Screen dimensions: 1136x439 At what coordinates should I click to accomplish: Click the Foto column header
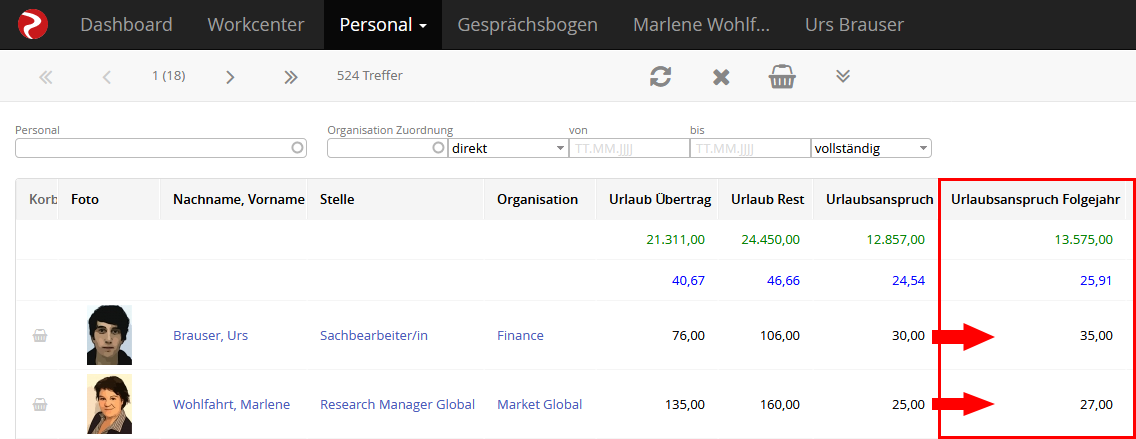point(85,199)
